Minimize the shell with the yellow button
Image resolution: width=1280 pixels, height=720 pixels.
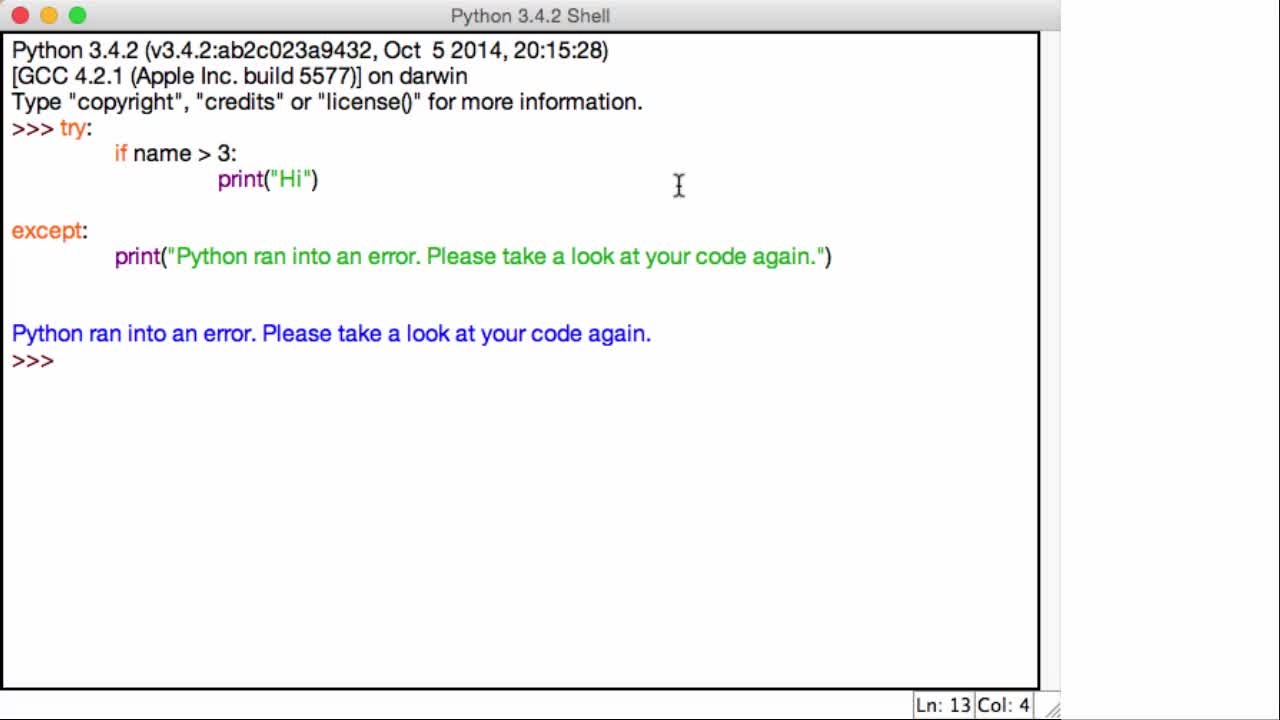[x=49, y=15]
